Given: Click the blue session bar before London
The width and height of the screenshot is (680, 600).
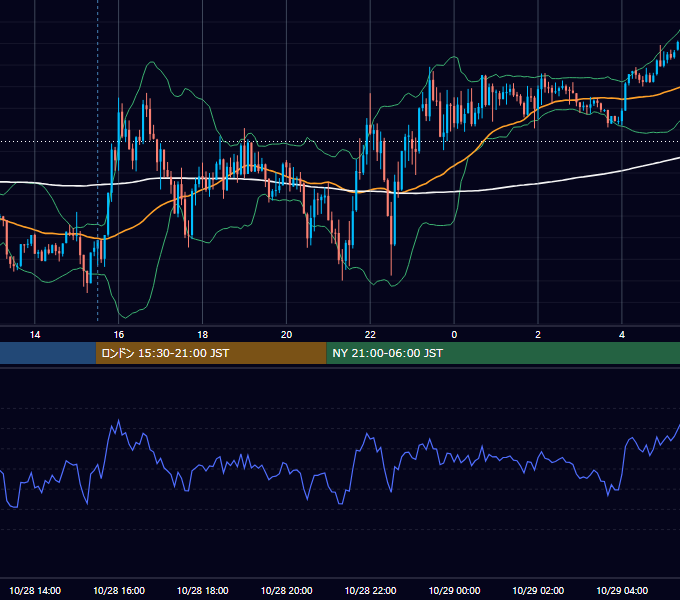Looking at the screenshot, I should point(48,353).
